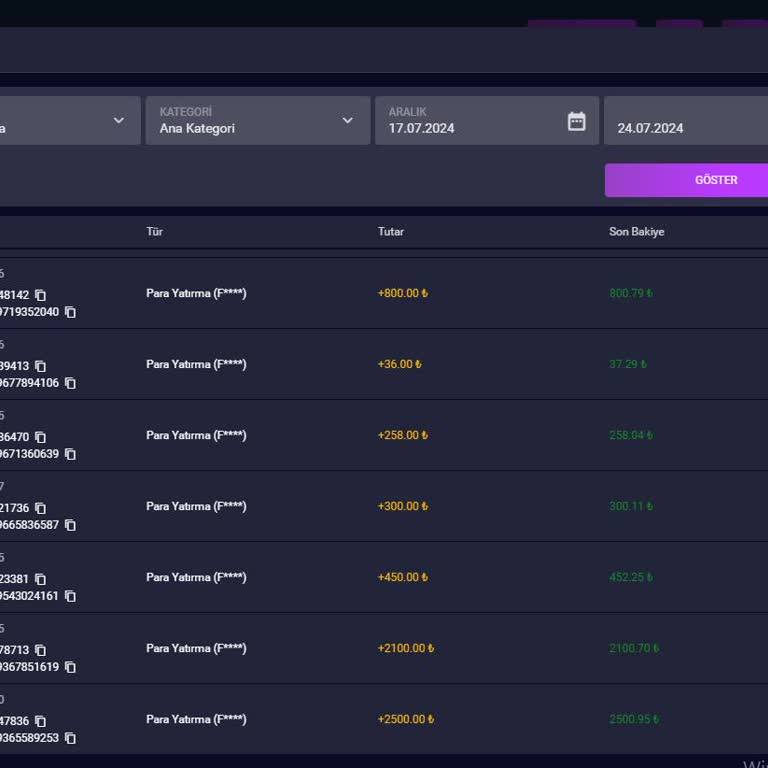
Task: Copy the ID ending in 23381
Action: (x=40, y=579)
